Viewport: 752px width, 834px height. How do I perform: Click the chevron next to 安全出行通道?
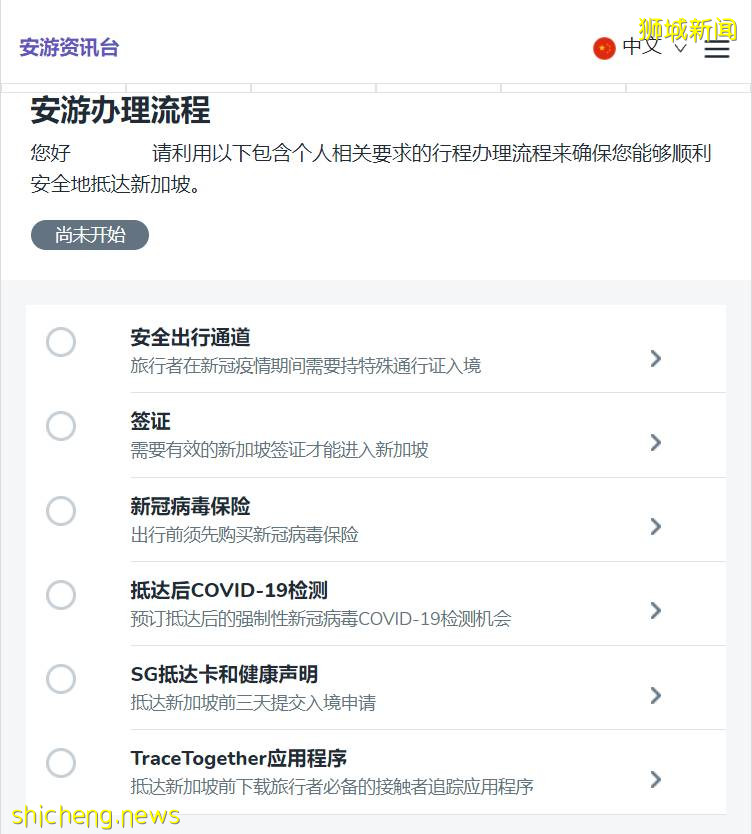(656, 358)
